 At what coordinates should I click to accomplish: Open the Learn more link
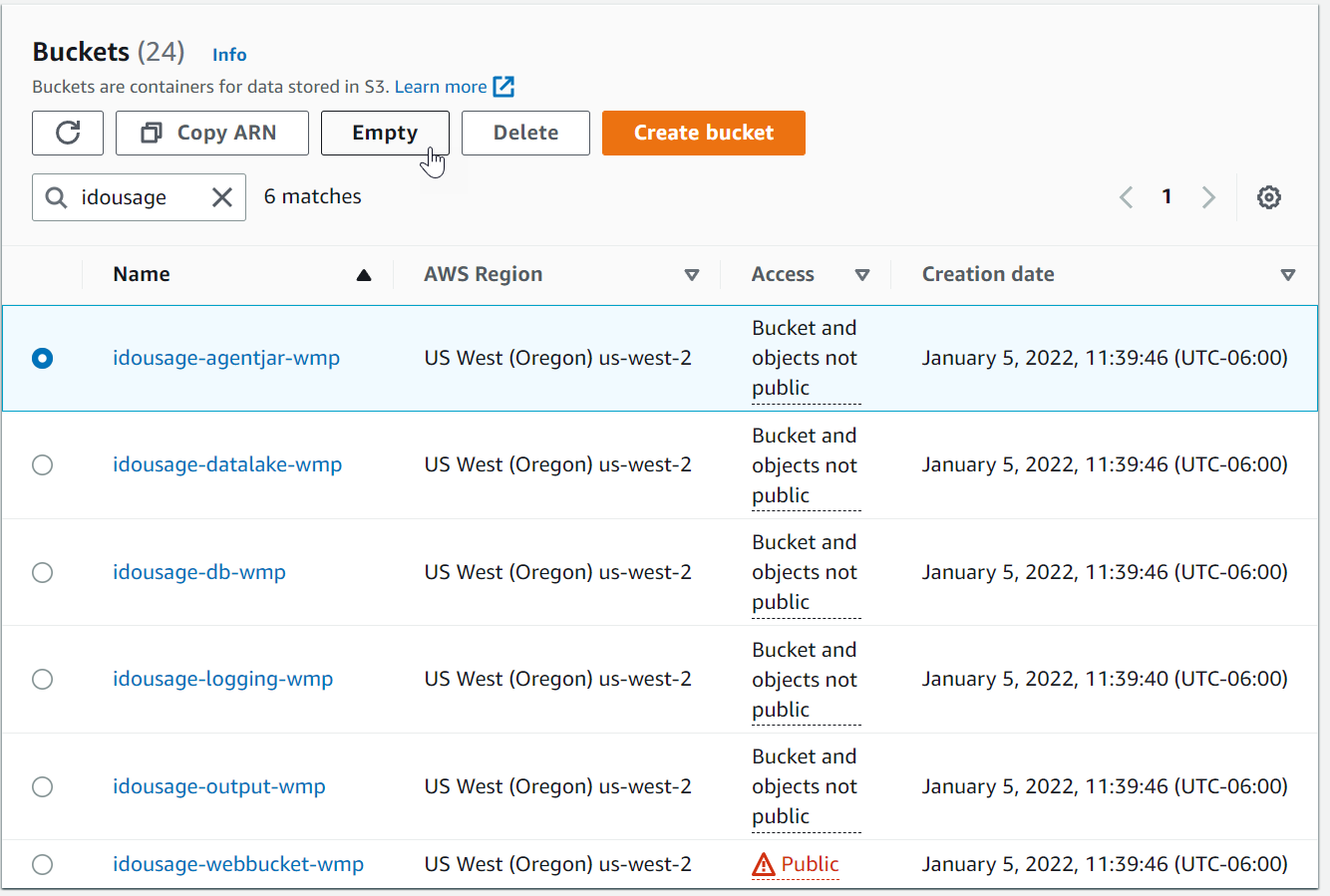(x=441, y=87)
